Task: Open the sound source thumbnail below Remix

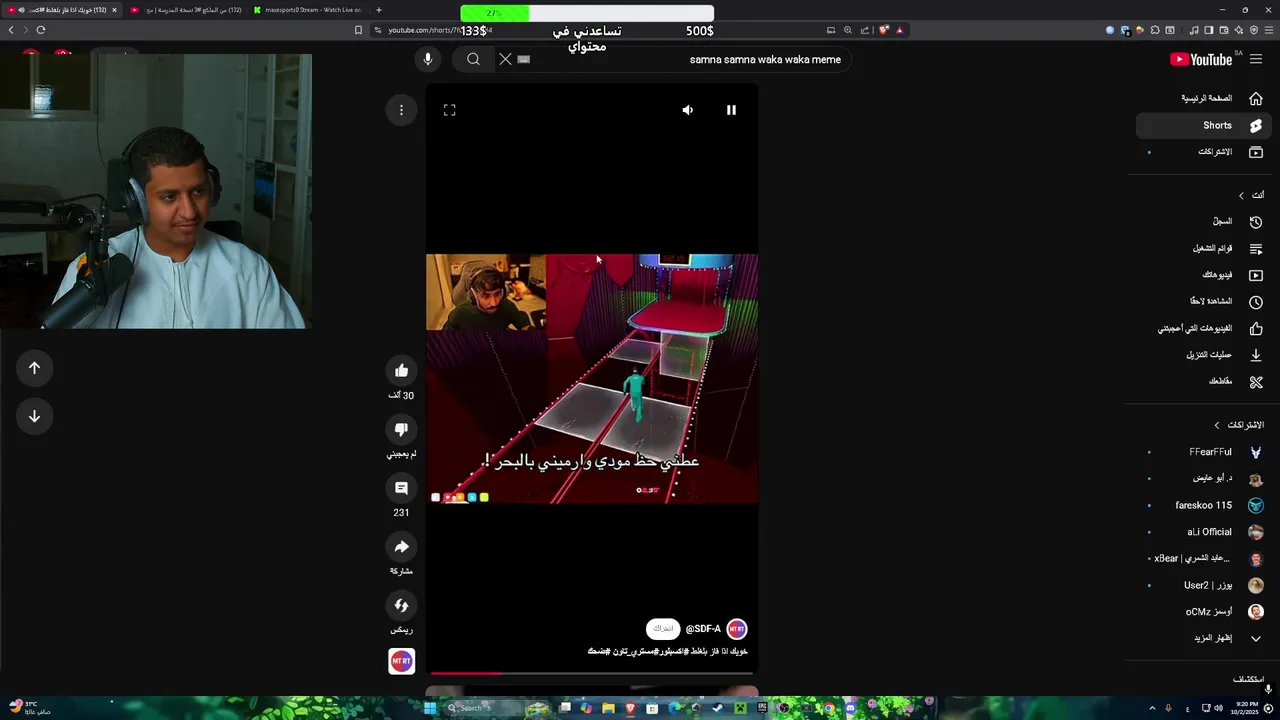Action: [x=401, y=661]
